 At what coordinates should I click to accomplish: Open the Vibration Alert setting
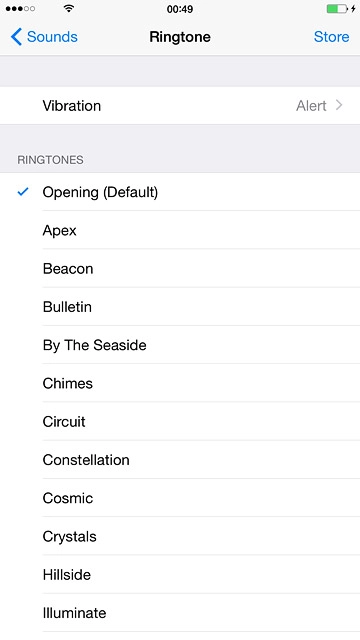point(180,105)
